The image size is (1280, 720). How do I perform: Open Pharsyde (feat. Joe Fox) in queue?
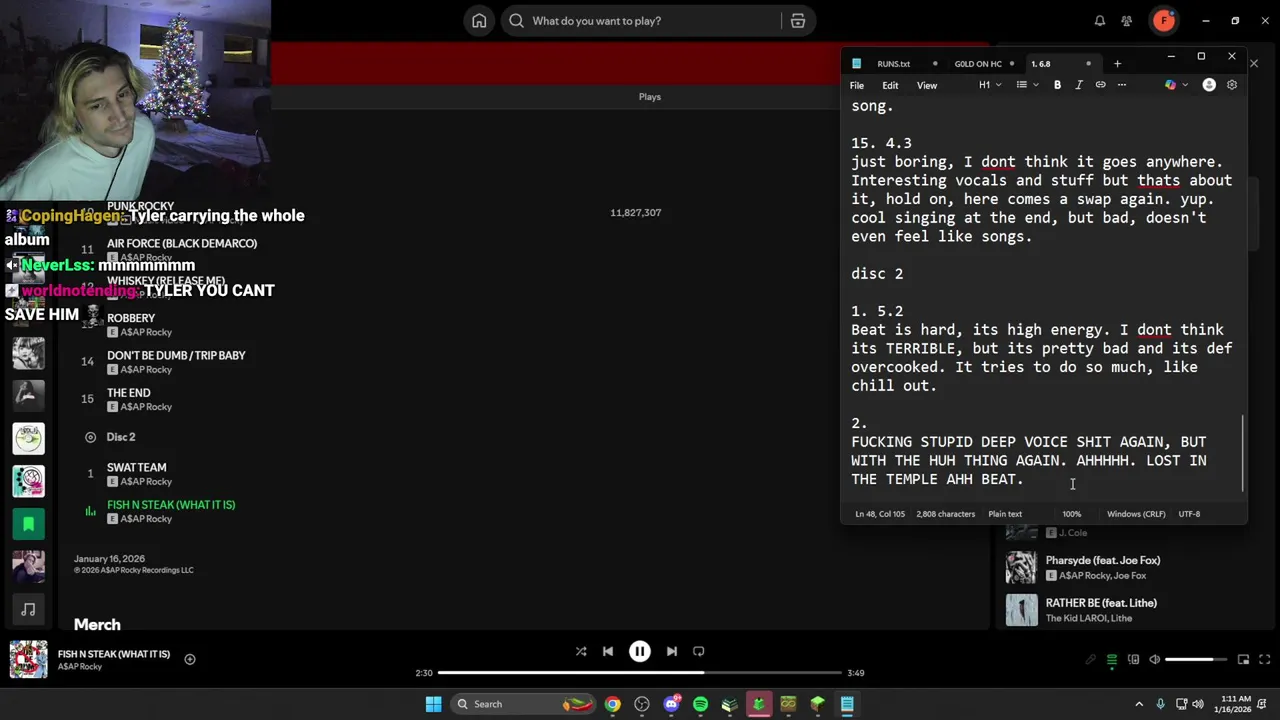1102,560
